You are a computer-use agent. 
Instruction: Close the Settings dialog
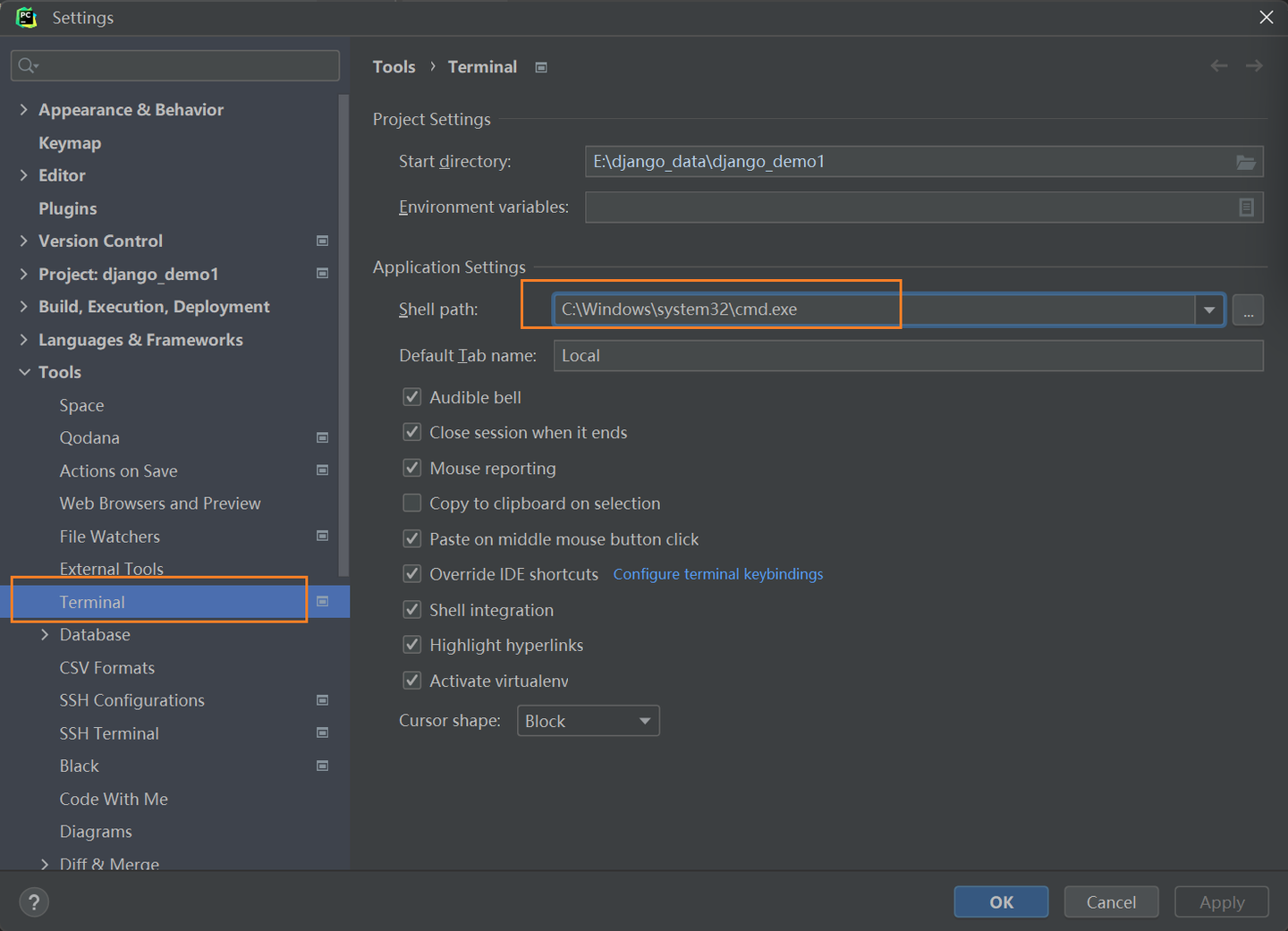click(1267, 17)
